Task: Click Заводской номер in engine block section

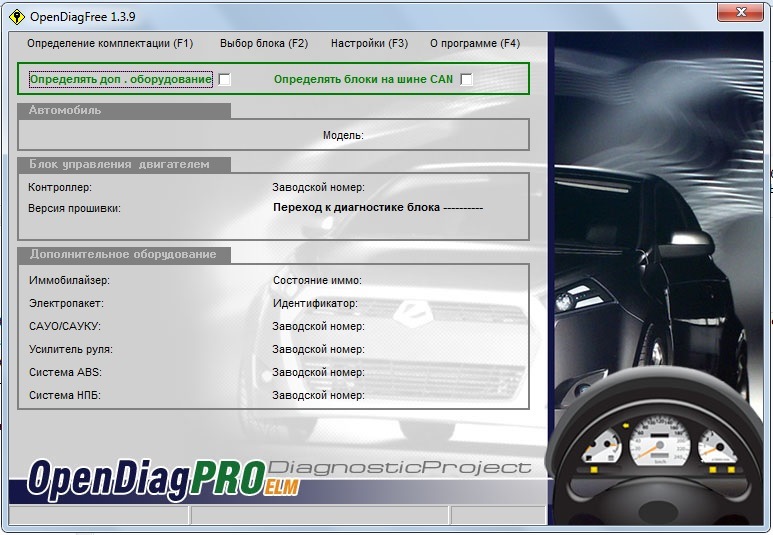Action: [318, 187]
